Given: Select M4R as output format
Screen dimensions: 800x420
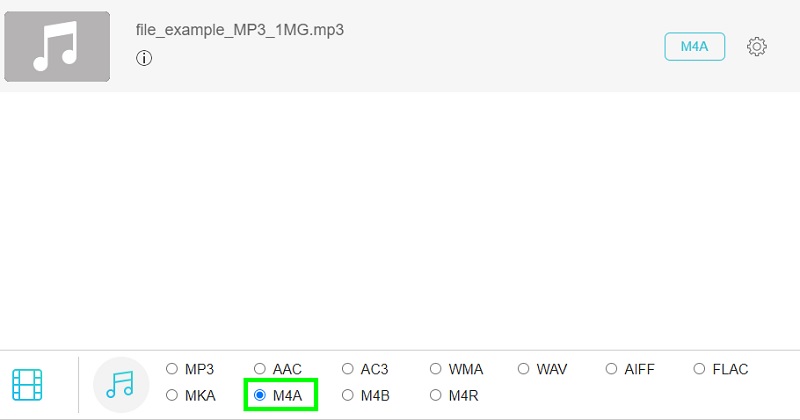Looking at the screenshot, I should point(436,395).
